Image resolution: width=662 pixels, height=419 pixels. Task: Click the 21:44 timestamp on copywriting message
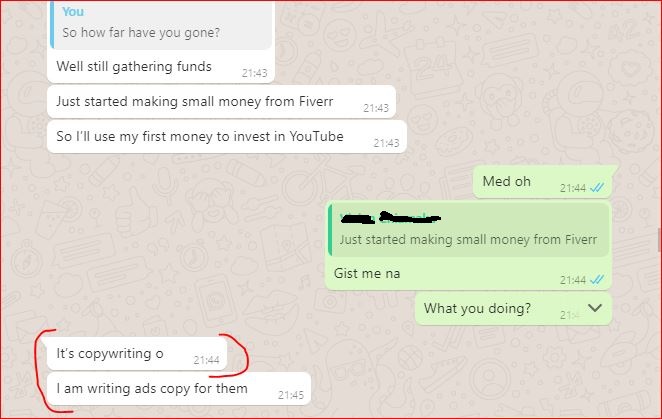[206, 360]
